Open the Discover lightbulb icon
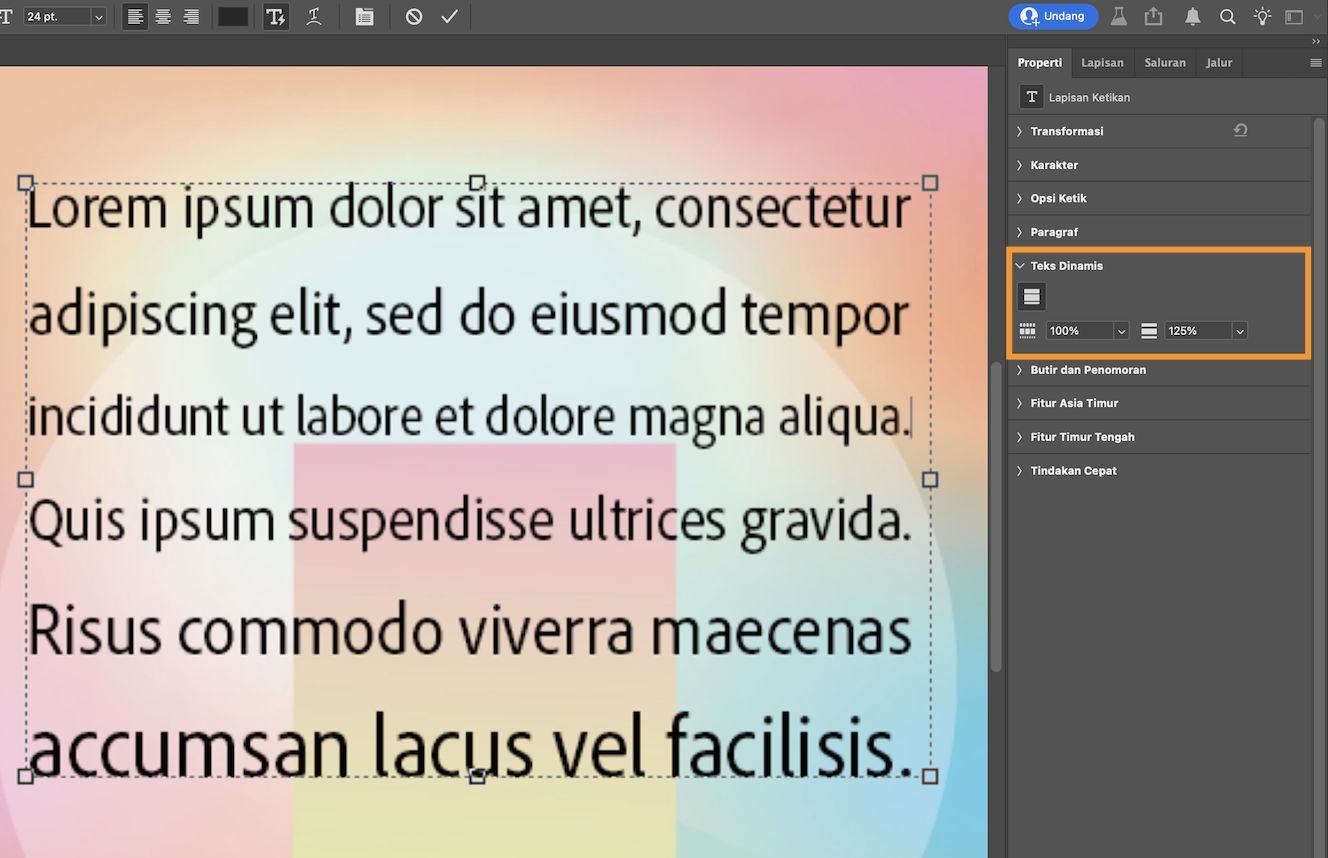Screen dimensions: 1328x858 coord(1263,16)
